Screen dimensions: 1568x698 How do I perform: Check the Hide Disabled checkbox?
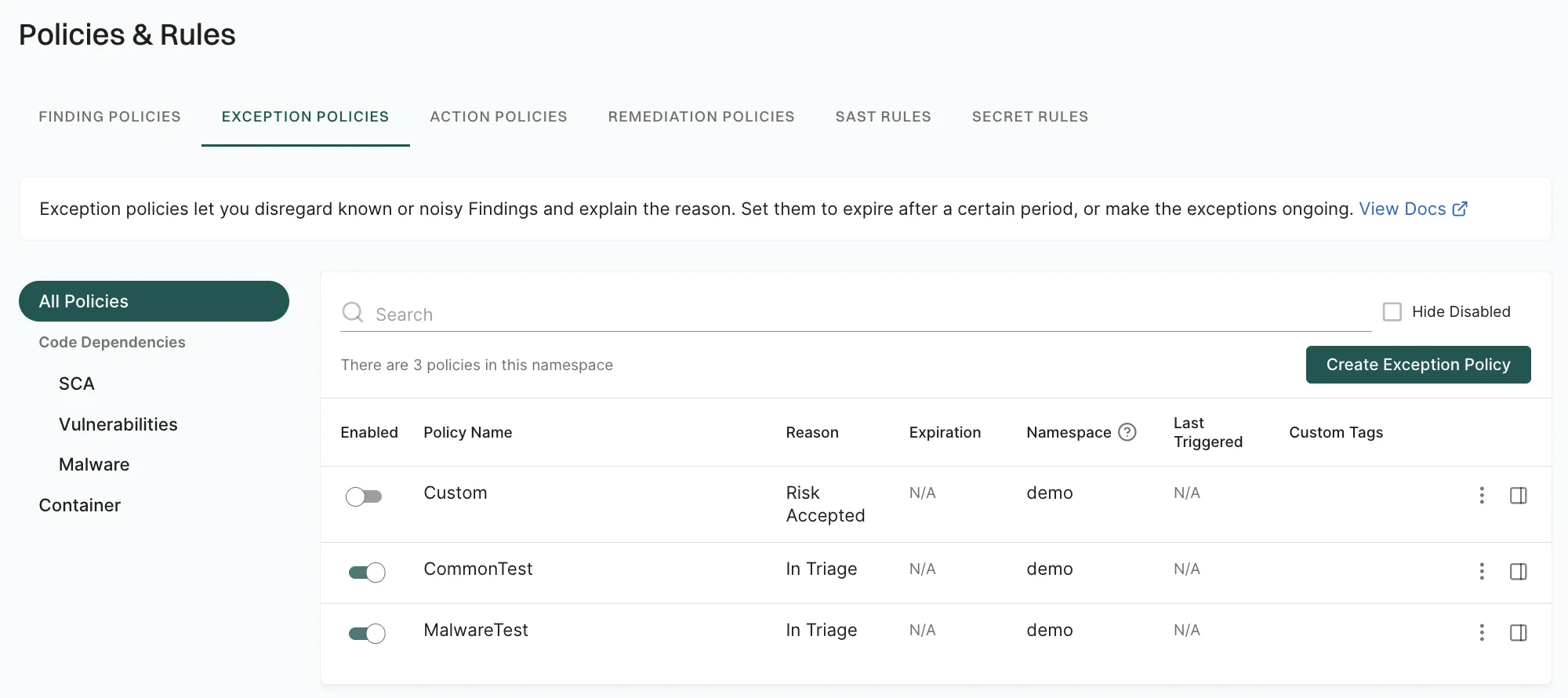coord(1392,311)
